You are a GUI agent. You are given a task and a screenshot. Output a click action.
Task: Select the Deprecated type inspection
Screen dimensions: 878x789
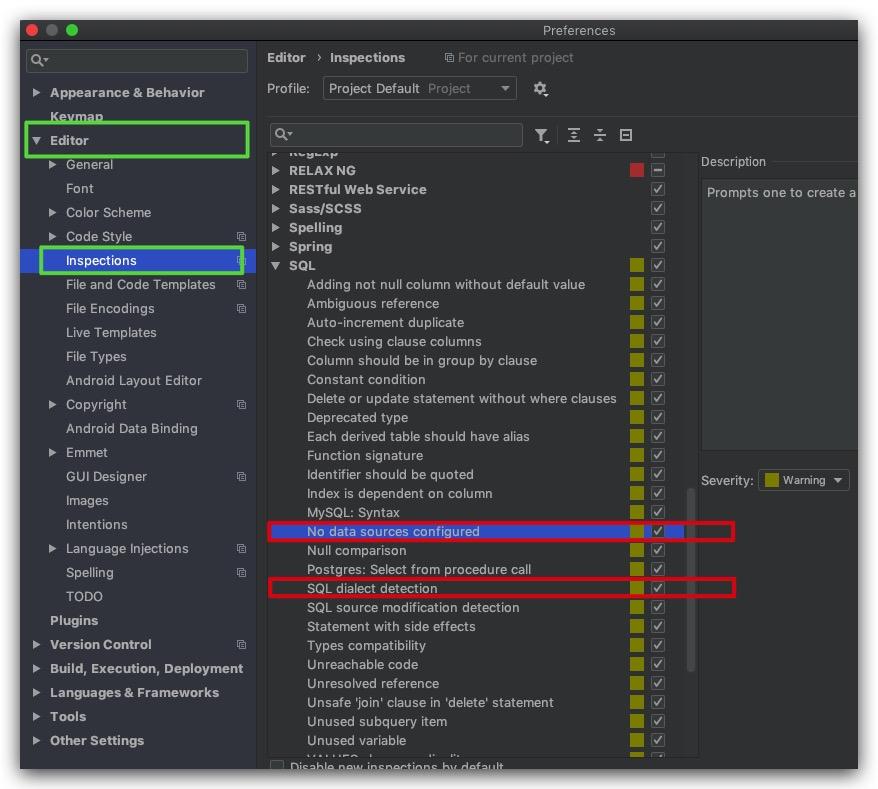[x=357, y=418]
